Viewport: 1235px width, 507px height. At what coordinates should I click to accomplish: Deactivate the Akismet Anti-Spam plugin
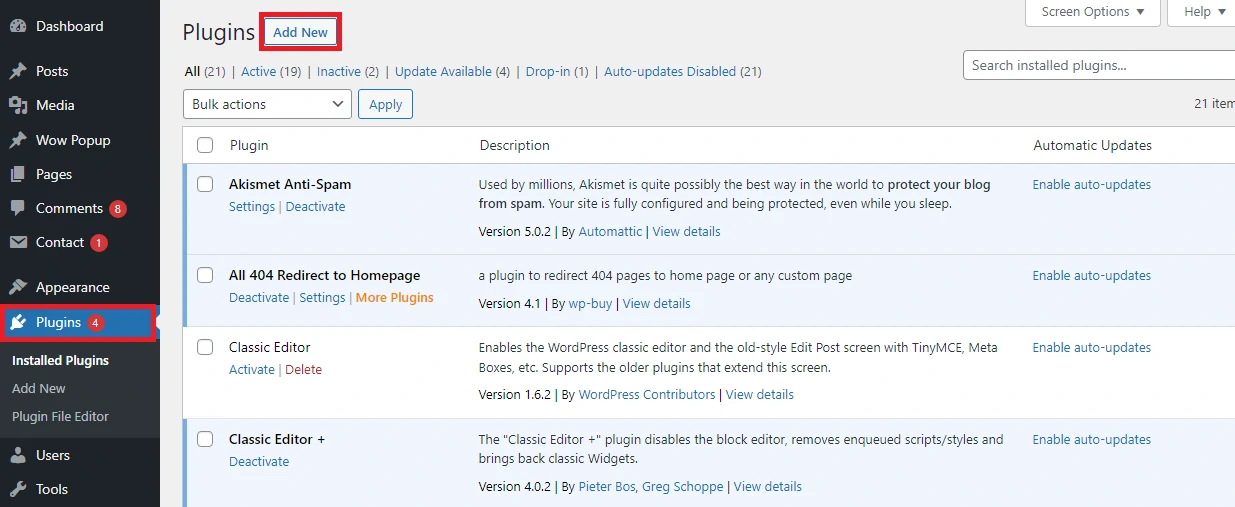click(x=315, y=207)
